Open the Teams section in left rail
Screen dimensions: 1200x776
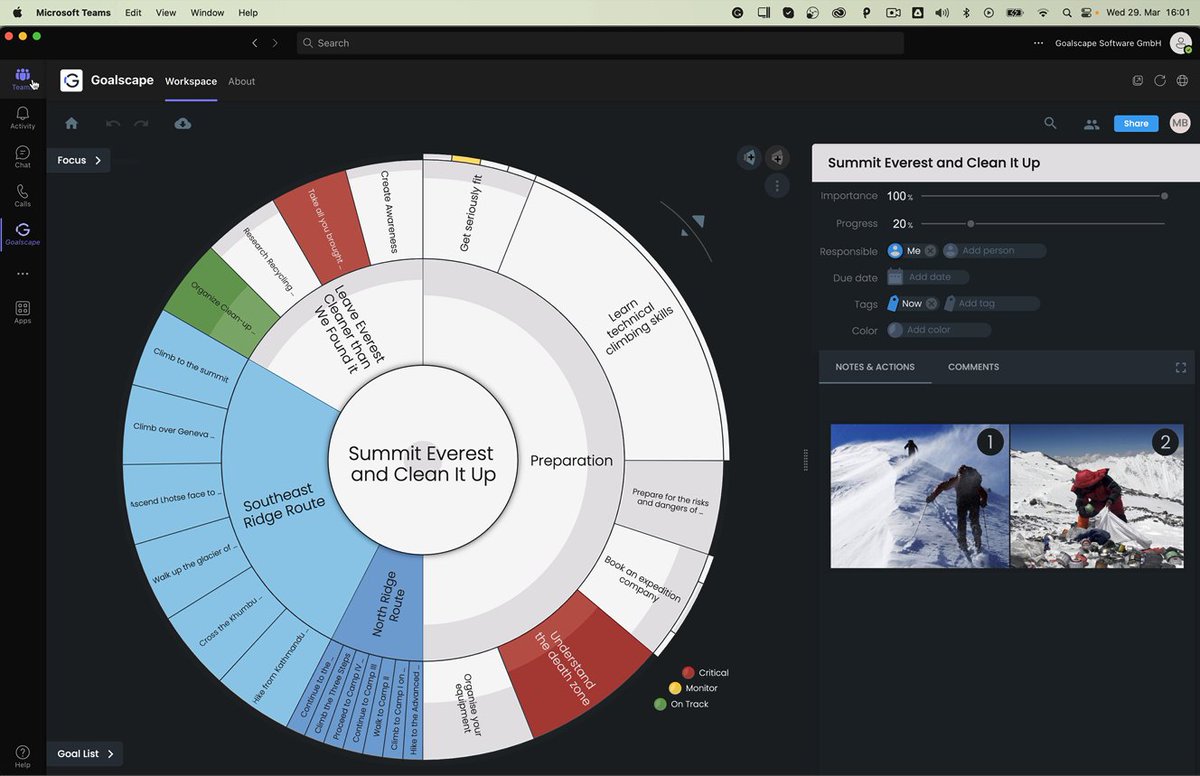coord(22,79)
